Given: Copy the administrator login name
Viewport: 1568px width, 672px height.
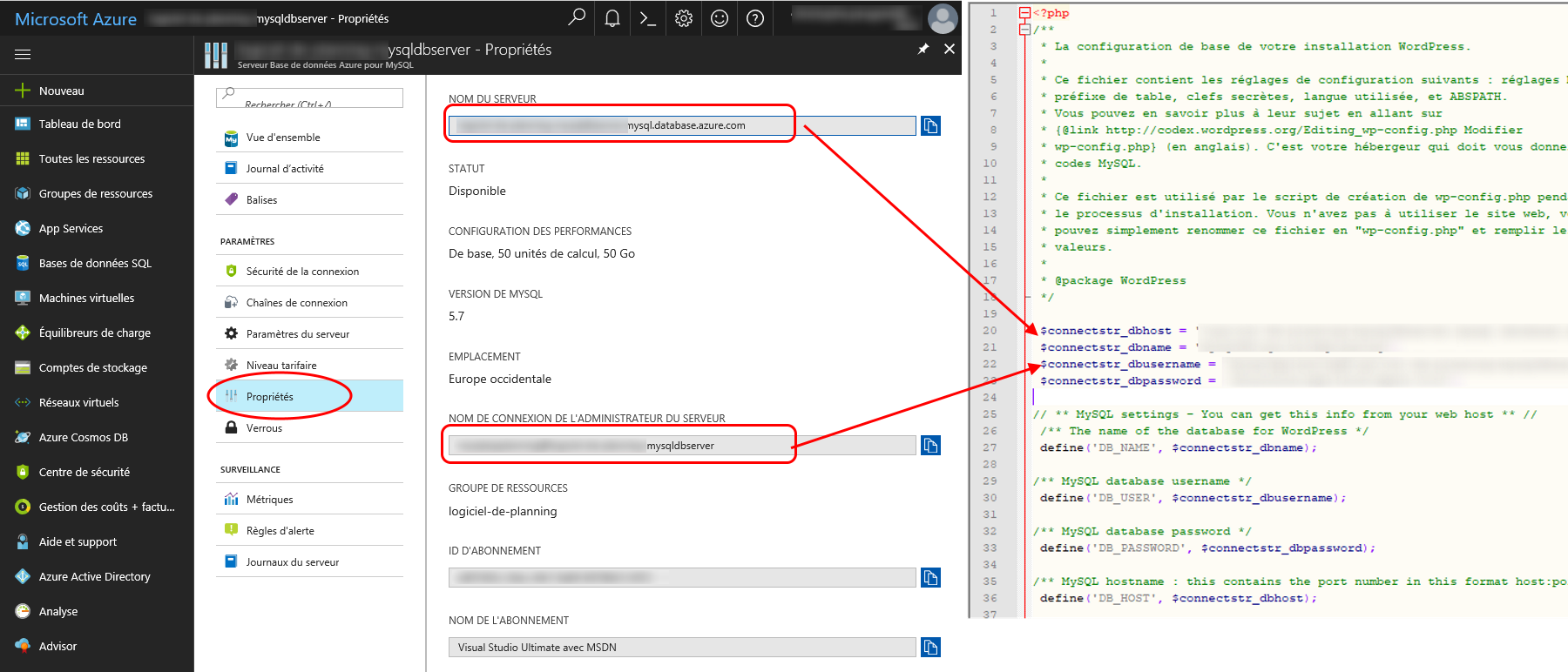Looking at the screenshot, I should (x=930, y=446).
